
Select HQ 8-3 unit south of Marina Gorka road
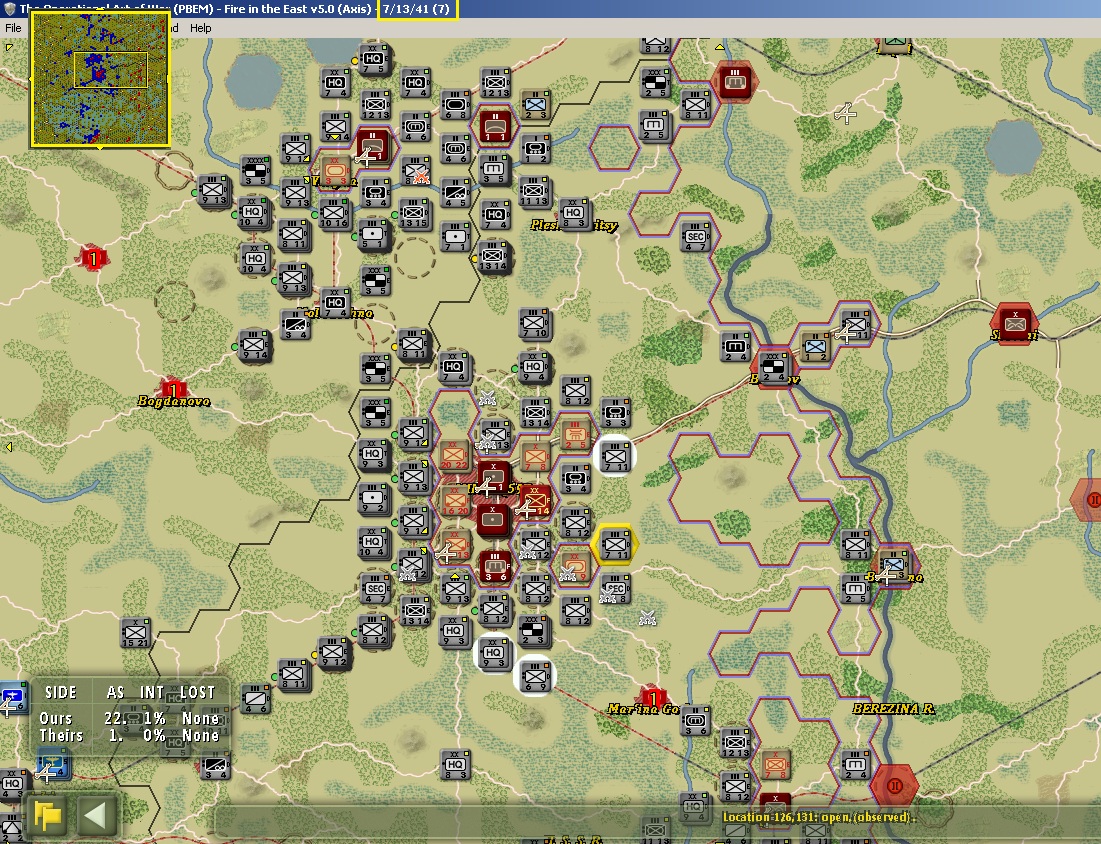click(x=455, y=765)
